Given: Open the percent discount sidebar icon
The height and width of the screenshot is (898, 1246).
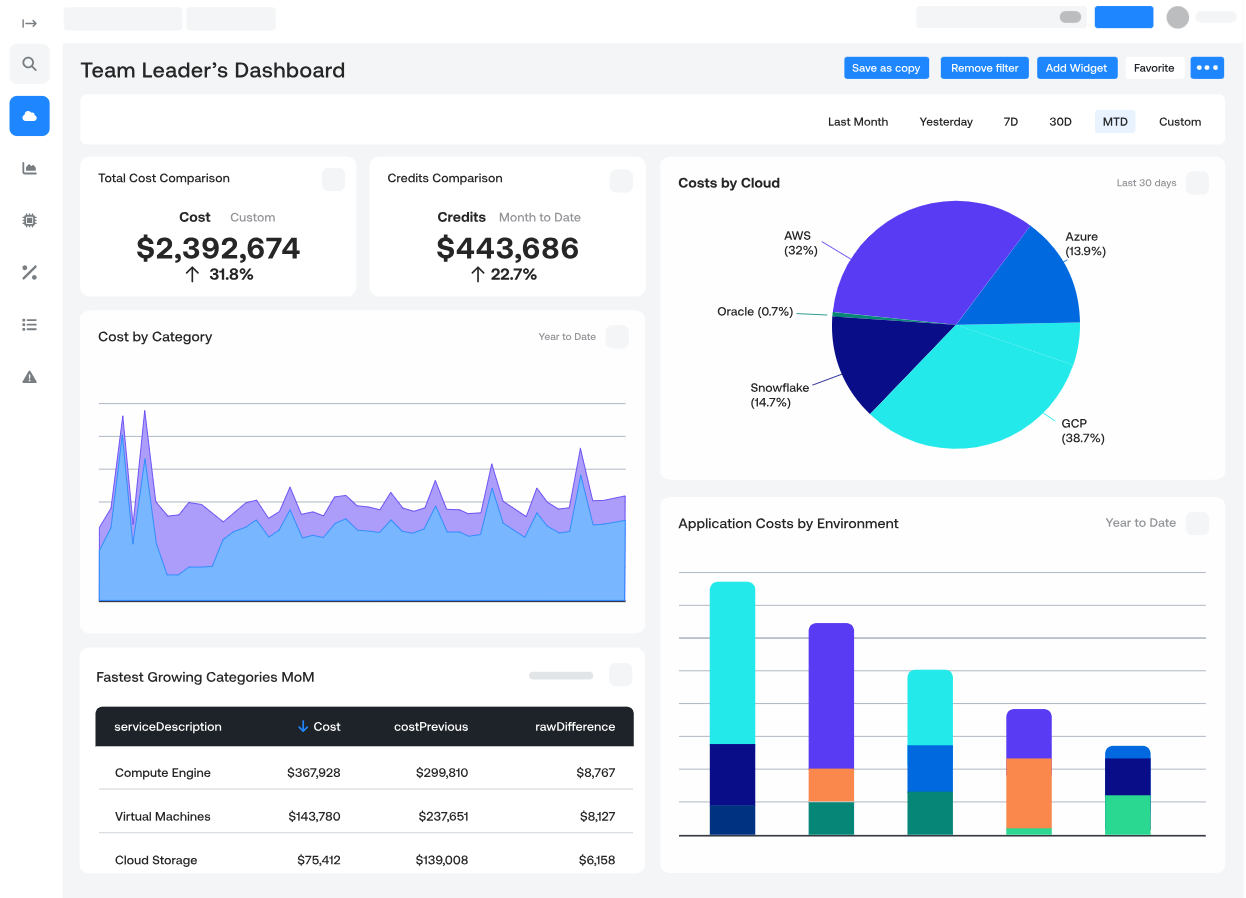Looking at the screenshot, I should pos(29,273).
